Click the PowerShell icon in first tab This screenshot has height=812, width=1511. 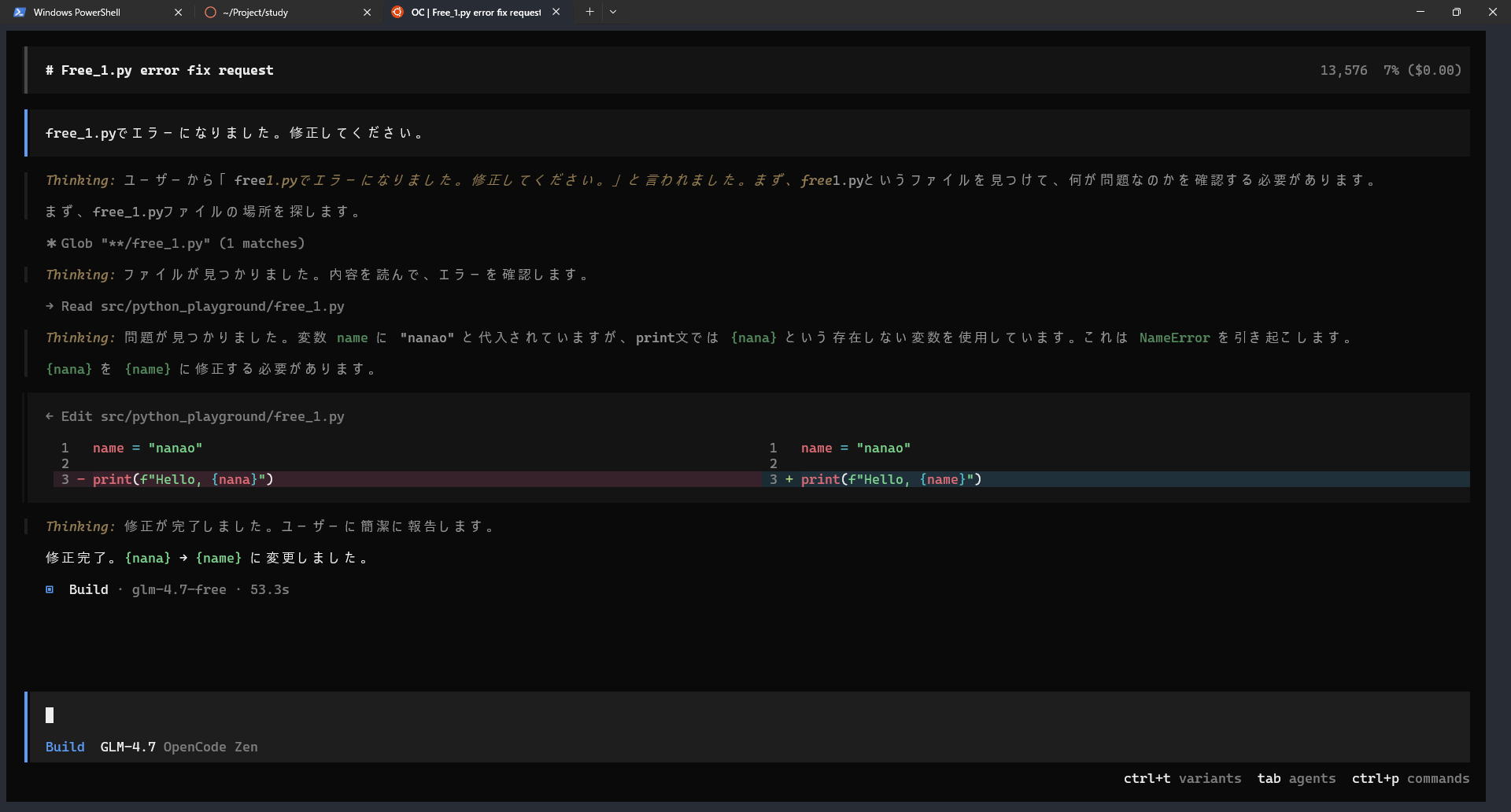pyautogui.click(x=20, y=13)
